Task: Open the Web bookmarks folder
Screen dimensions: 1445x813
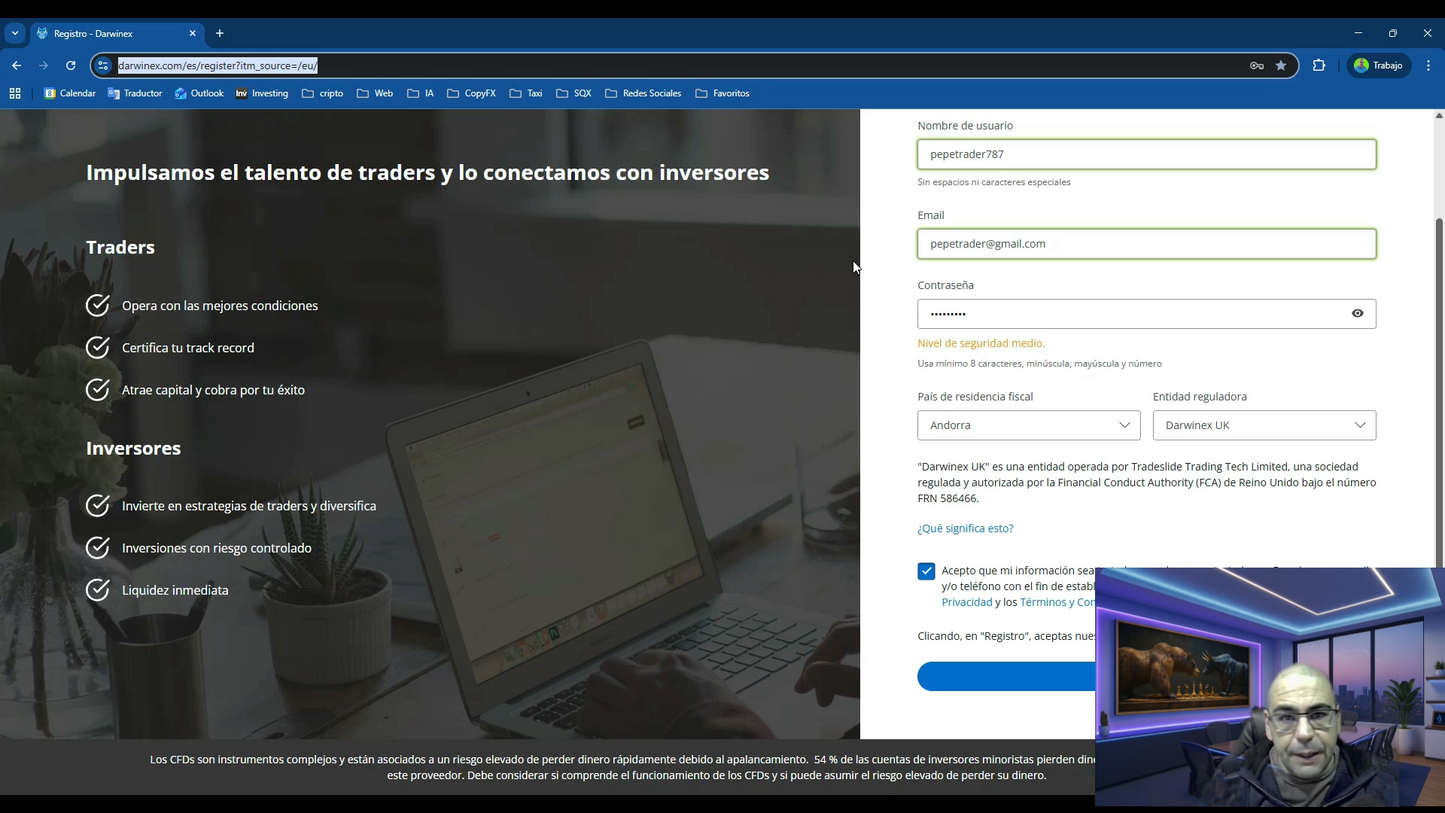Action: click(375, 93)
